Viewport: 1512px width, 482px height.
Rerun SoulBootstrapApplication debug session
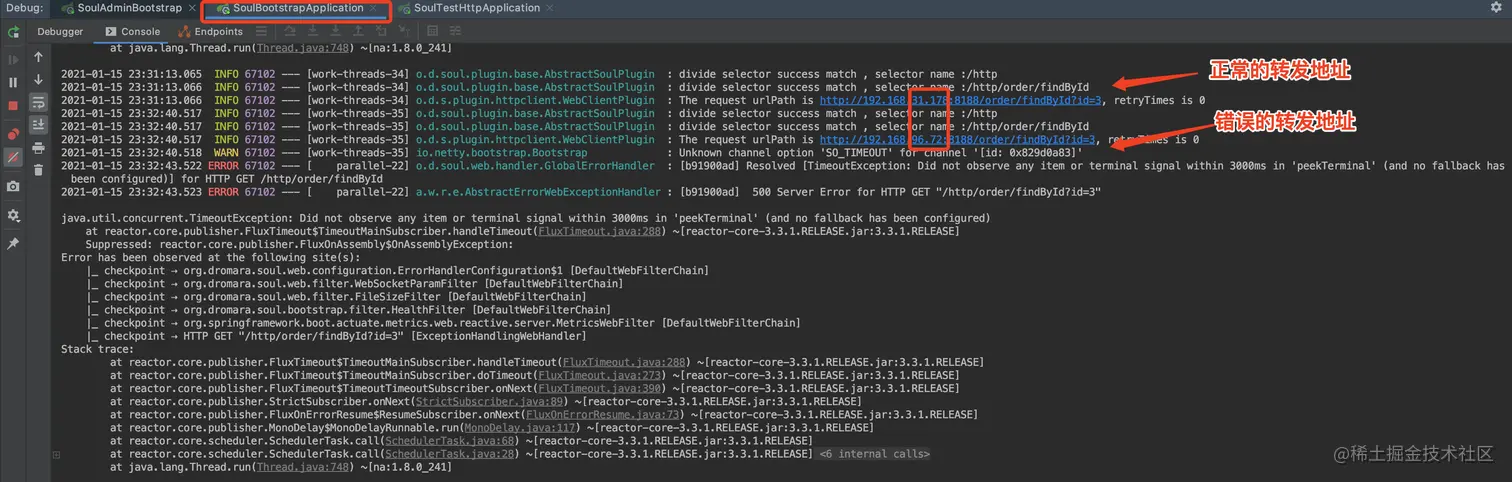(13, 32)
